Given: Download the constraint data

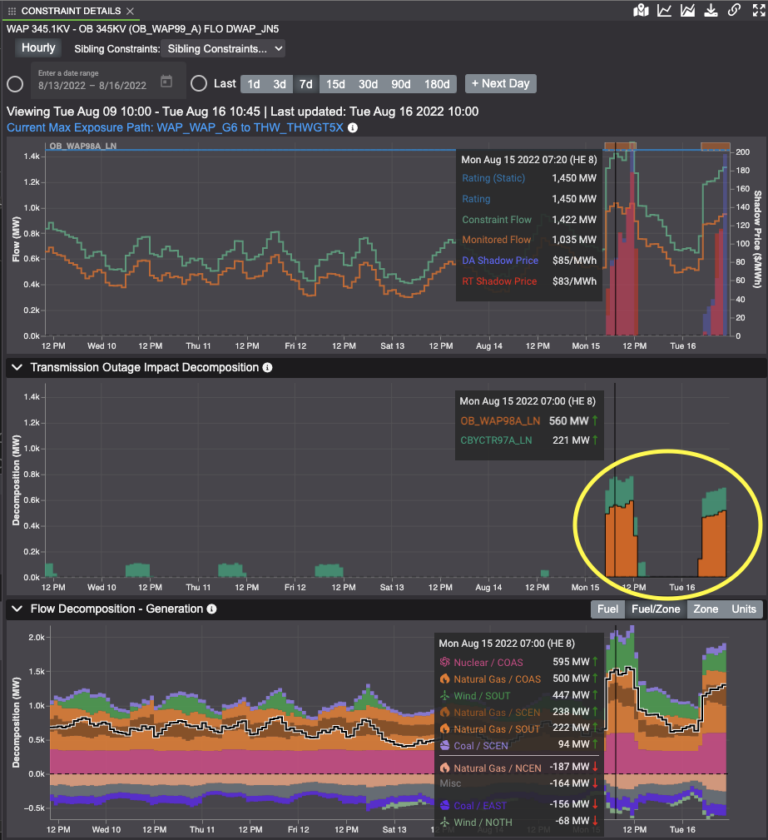Looking at the screenshot, I should coord(711,10).
